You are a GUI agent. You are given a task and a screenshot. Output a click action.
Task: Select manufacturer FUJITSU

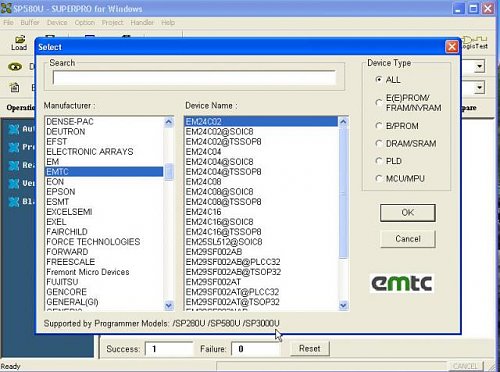(104, 282)
